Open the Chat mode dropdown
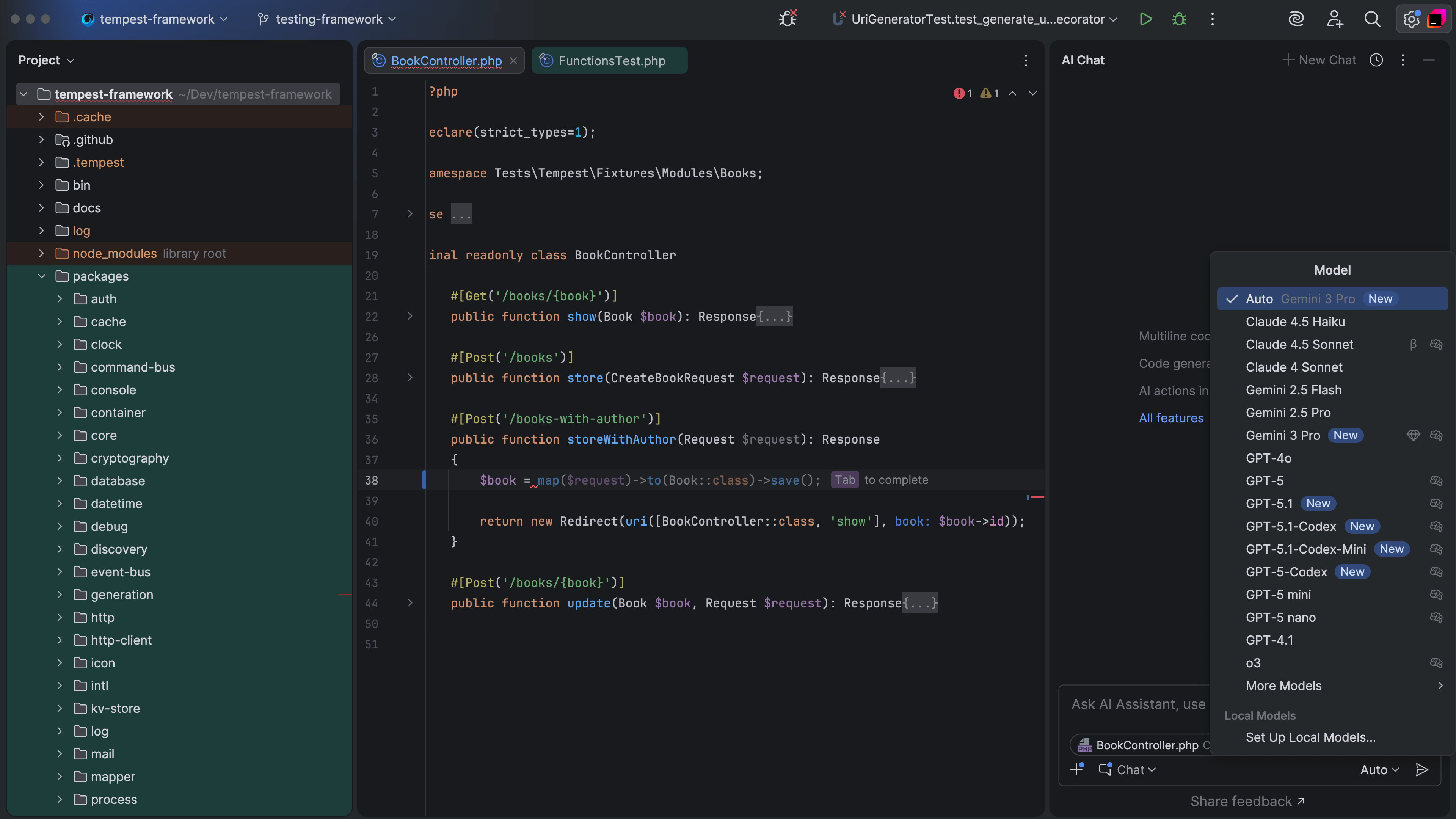This screenshot has height=819, width=1456. pyautogui.click(x=1128, y=769)
